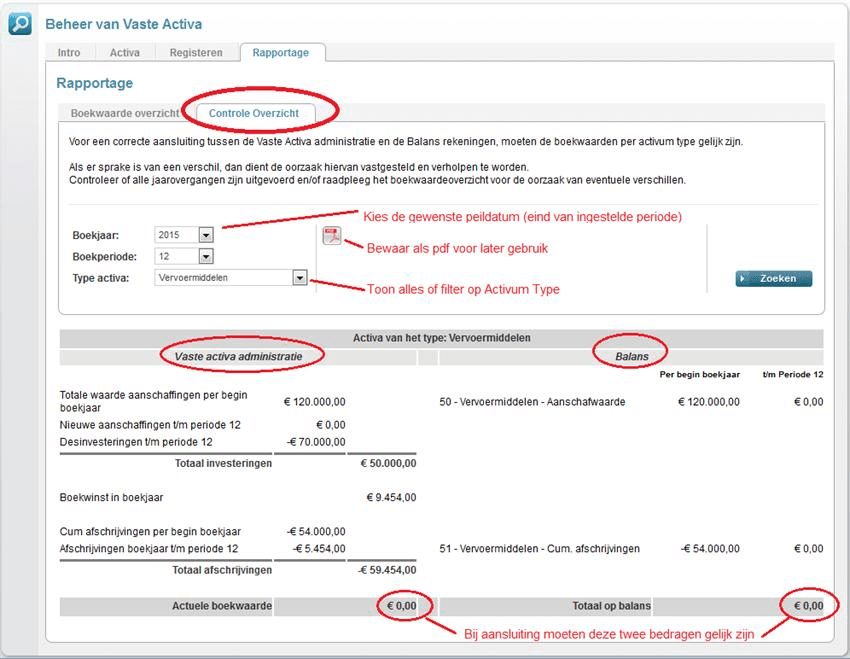Click the 'Actuele boekwaarde' label

pyautogui.click(x=222, y=606)
